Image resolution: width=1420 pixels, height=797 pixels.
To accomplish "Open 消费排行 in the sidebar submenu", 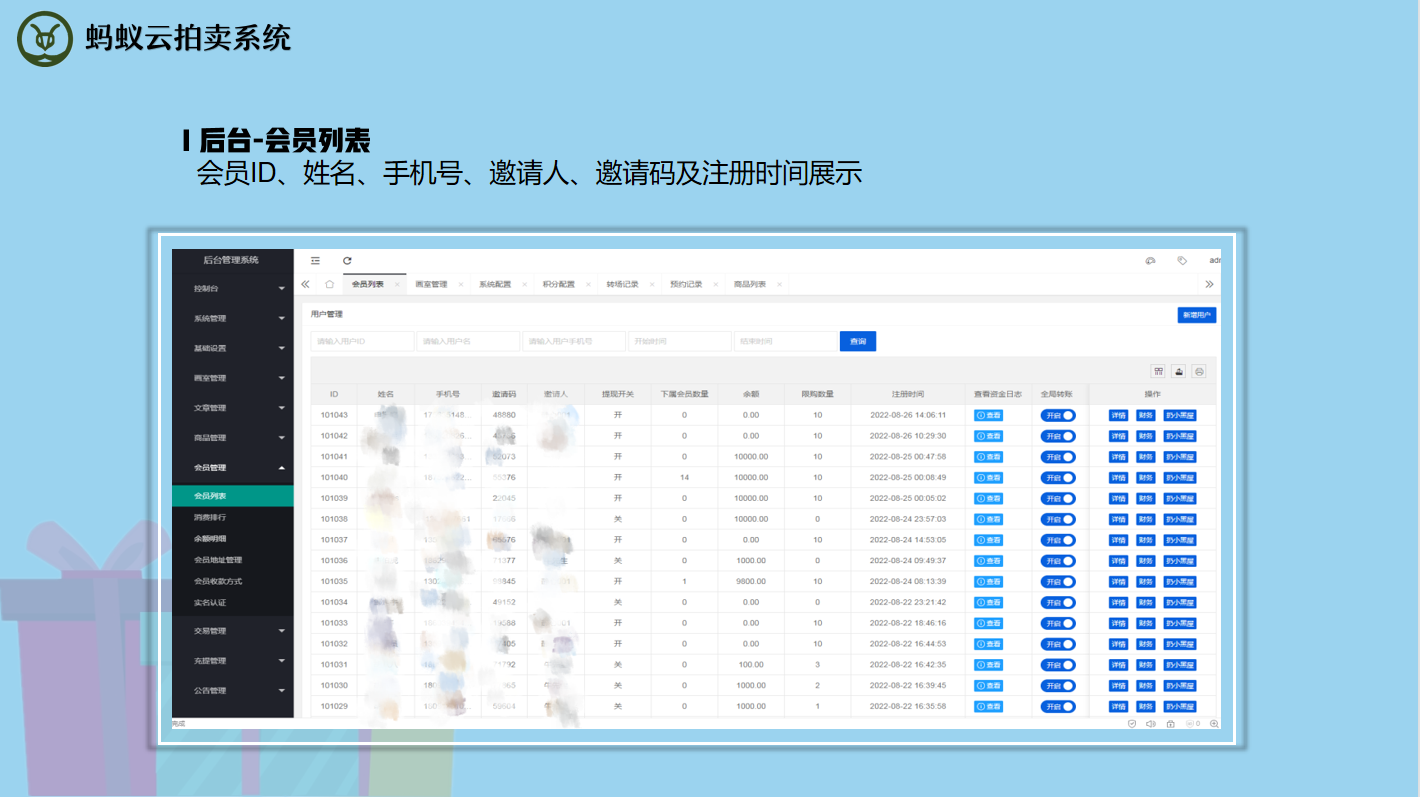I will 210,518.
